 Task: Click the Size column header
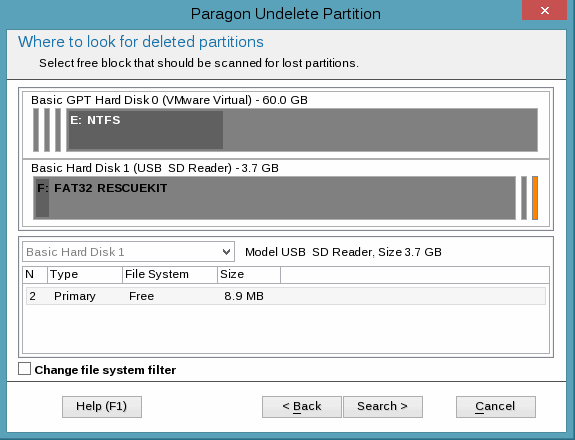[x=249, y=275]
